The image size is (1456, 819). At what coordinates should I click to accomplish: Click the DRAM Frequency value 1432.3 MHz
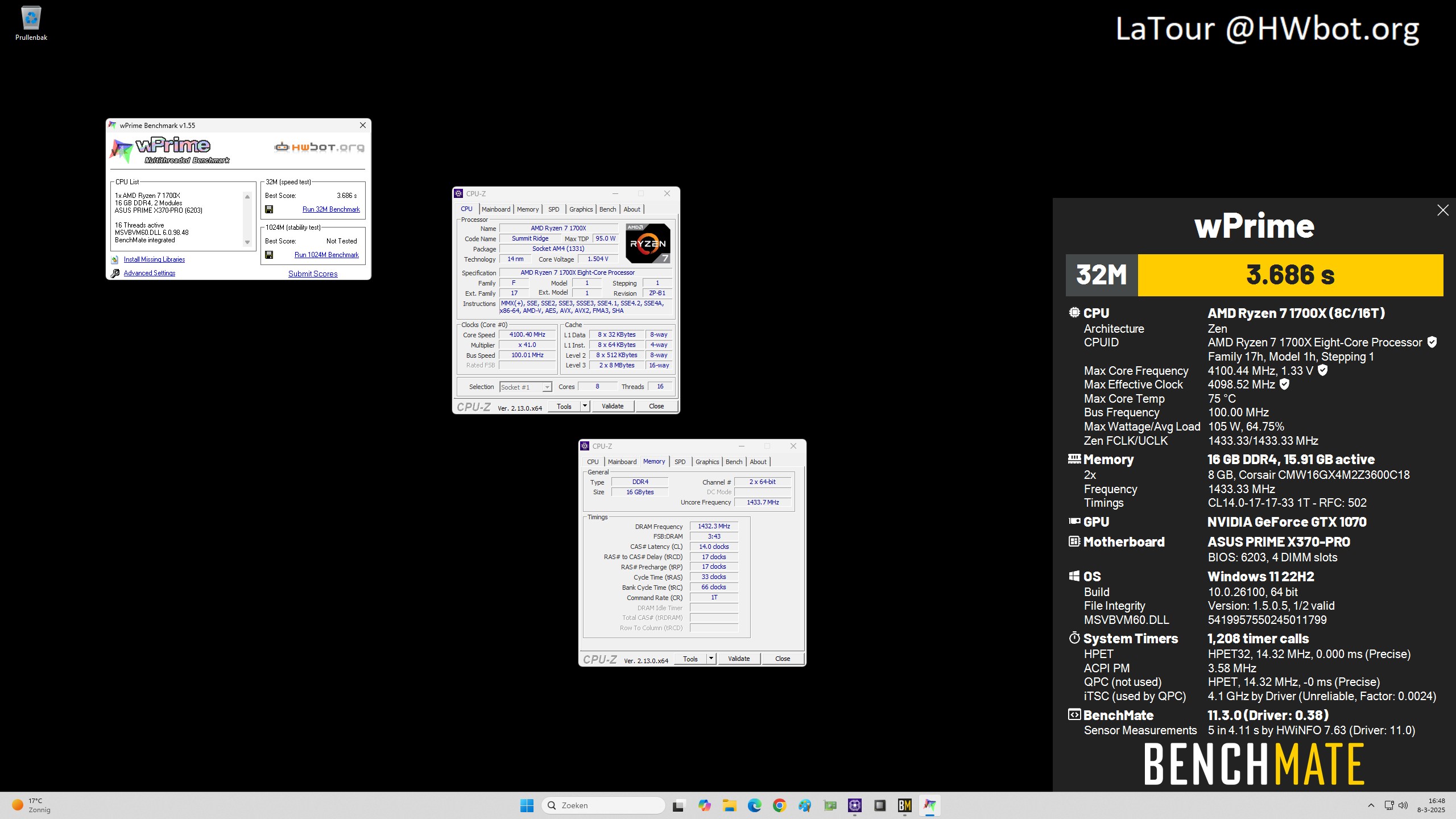[714, 527]
